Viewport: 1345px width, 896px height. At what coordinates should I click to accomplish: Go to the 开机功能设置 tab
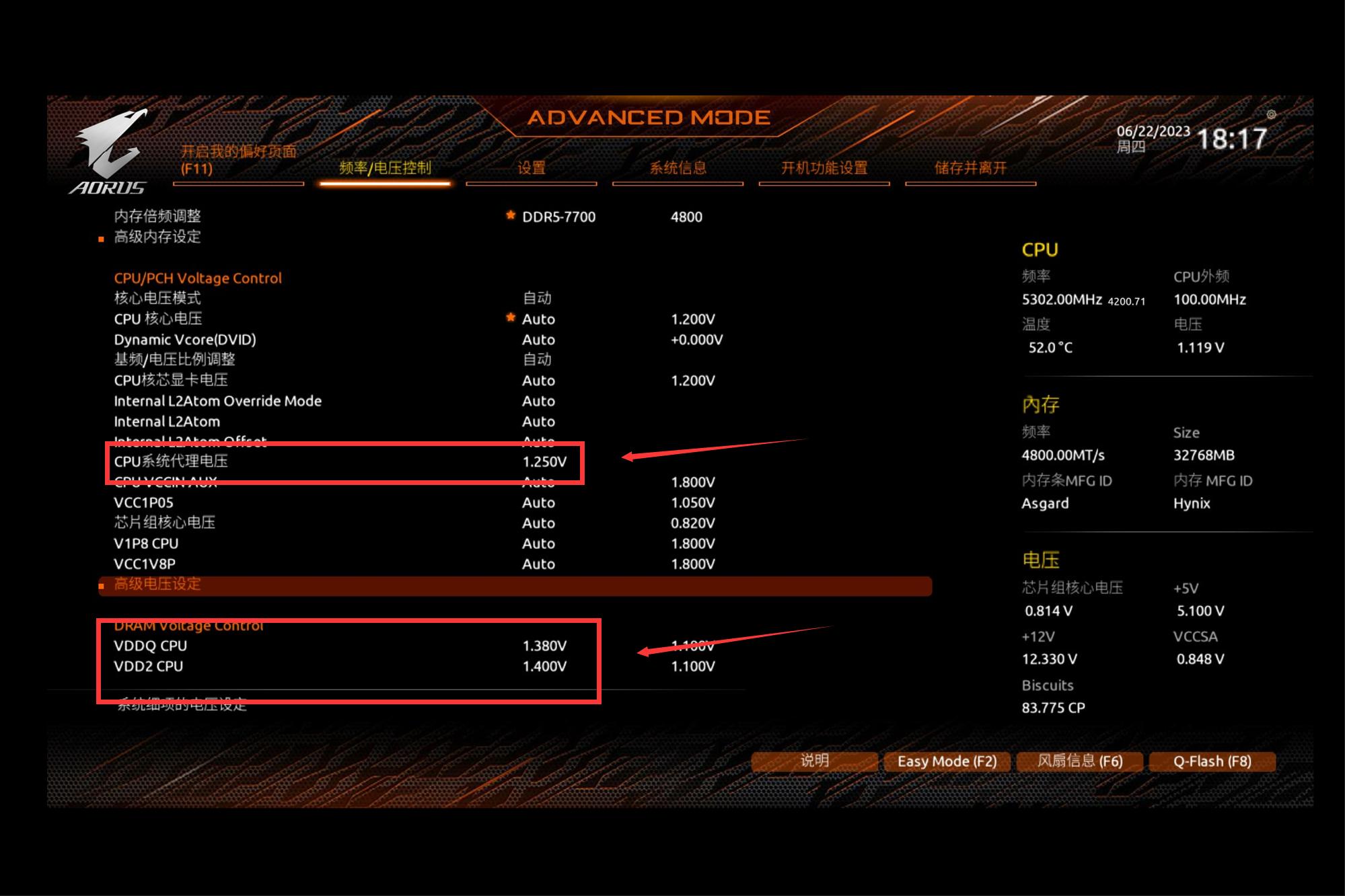[x=824, y=168]
